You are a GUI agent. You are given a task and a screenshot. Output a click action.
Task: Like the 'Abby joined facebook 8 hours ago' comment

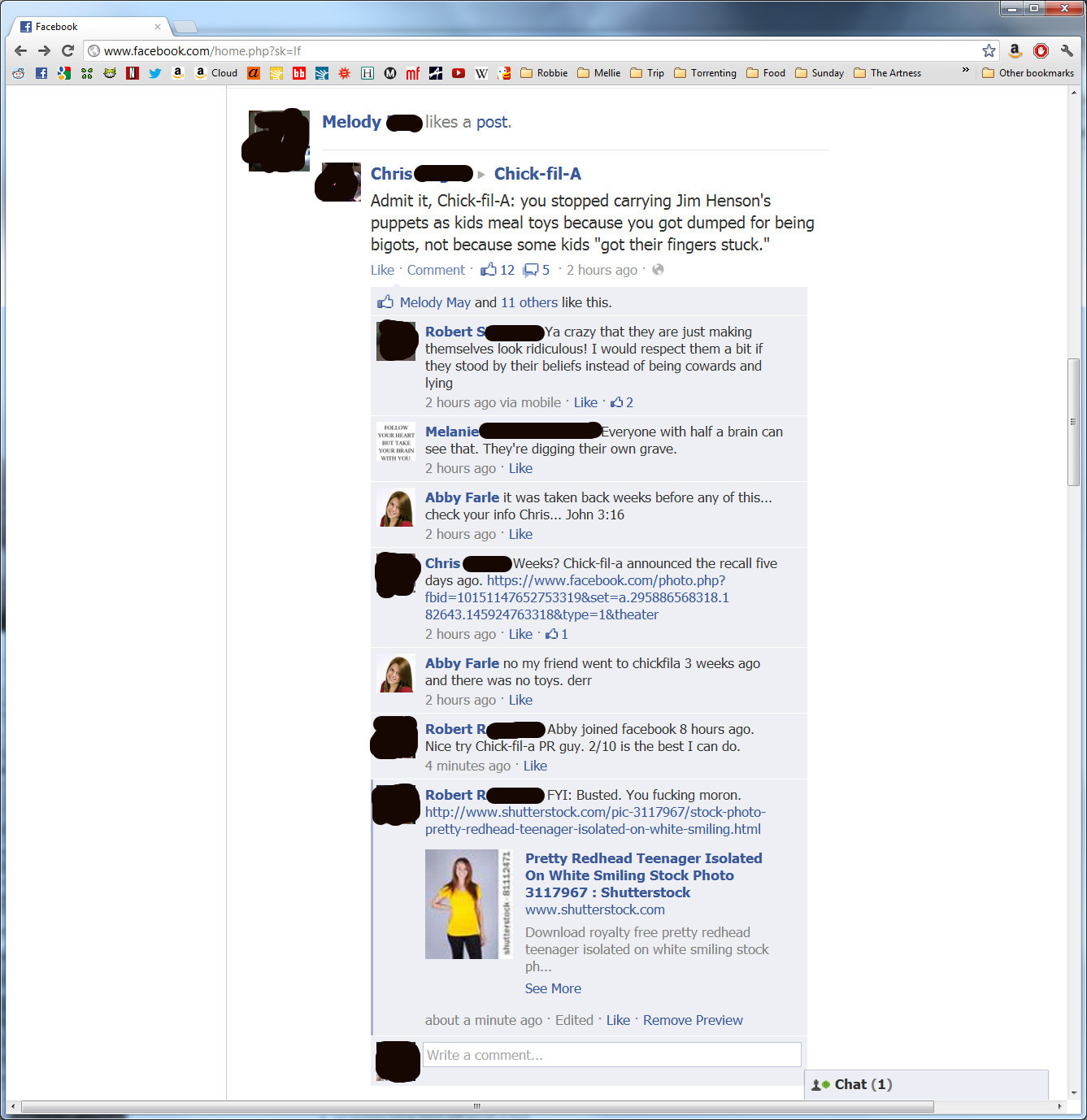pyautogui.click(x=535, y=766)
